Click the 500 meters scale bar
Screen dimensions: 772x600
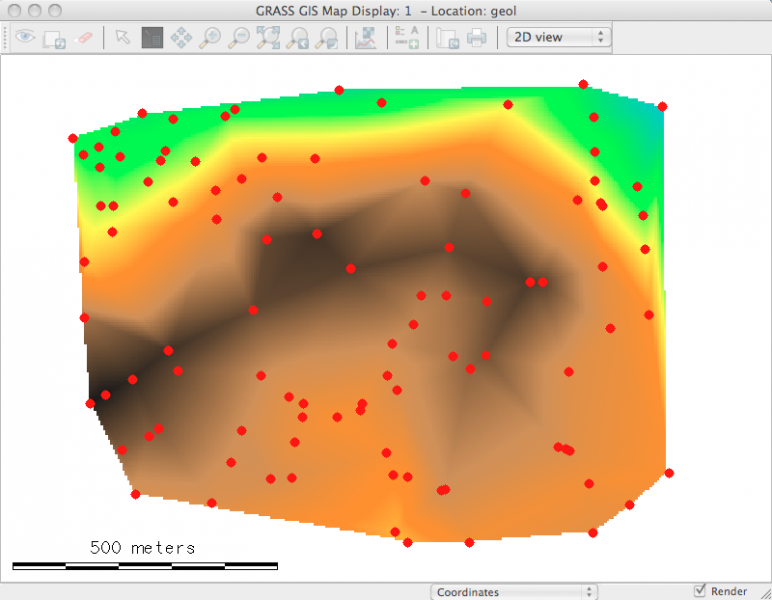(x=144, y=565)
